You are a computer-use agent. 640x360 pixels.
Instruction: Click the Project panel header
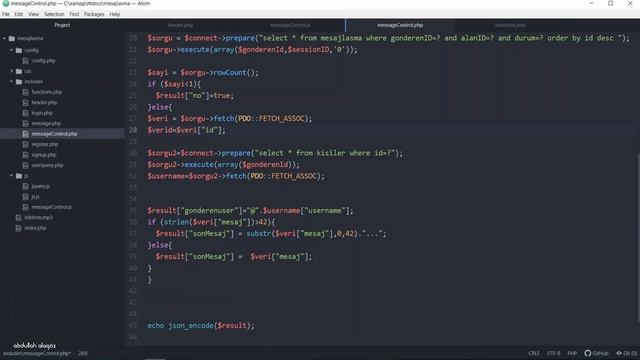click(62, 25)
